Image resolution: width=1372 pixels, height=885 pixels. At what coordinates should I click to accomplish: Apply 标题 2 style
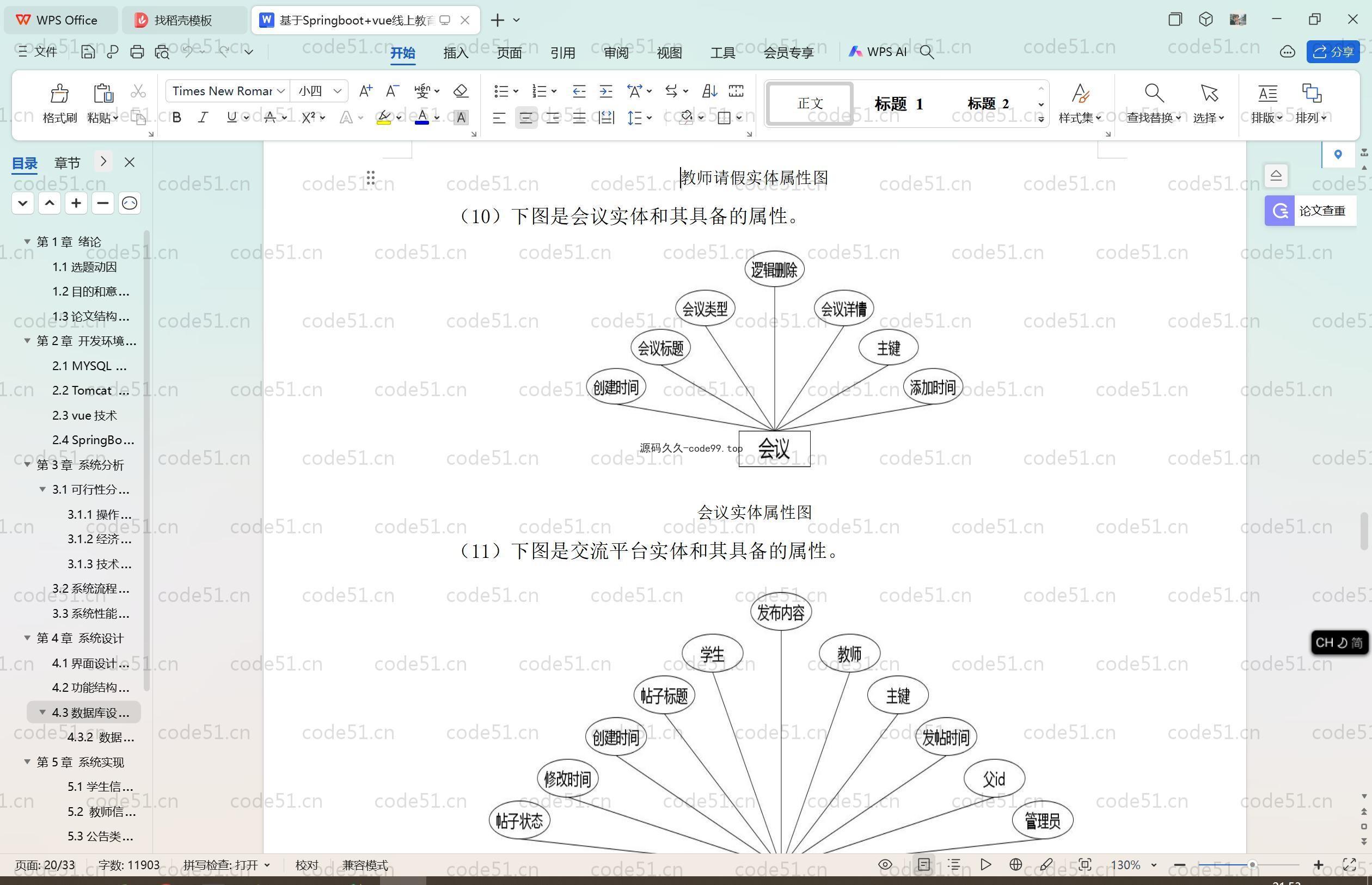(x=988, y=103)
